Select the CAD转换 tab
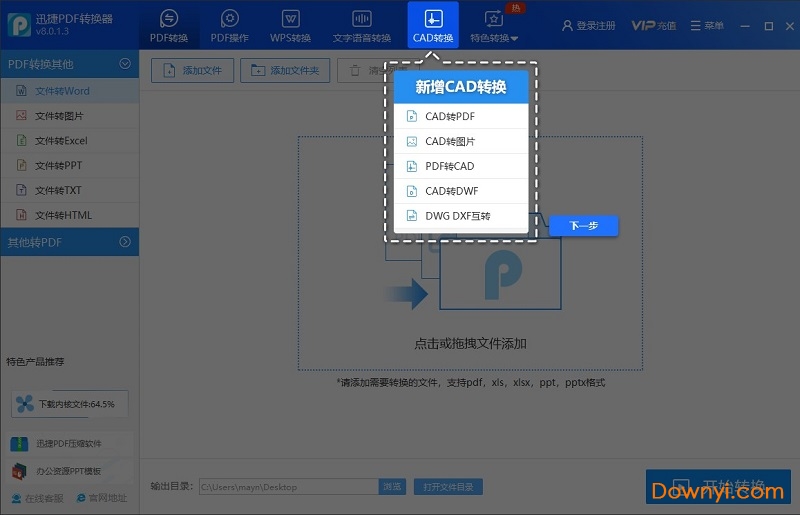Screen dimensions: 800x515 pyautogui.click(x=433, y=26)
